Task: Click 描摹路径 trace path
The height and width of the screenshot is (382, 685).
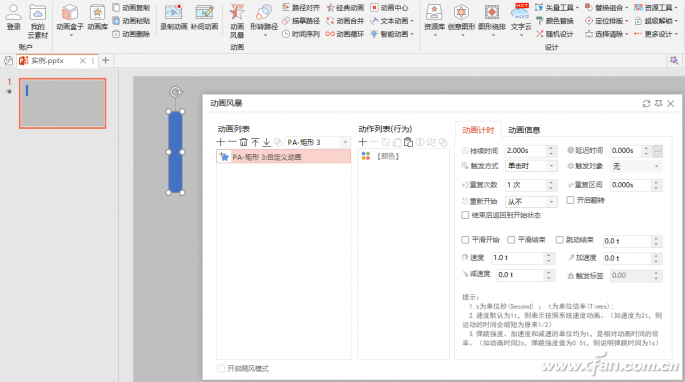Action: [301, 21]
